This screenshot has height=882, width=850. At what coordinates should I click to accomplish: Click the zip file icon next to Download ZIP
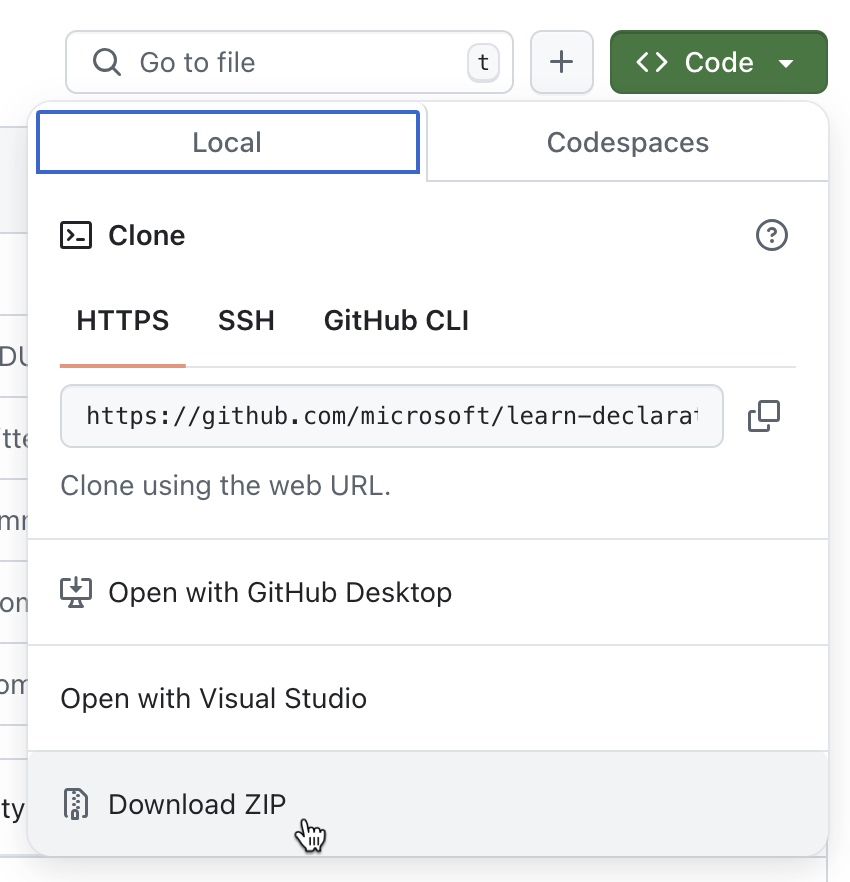point(76,804)
